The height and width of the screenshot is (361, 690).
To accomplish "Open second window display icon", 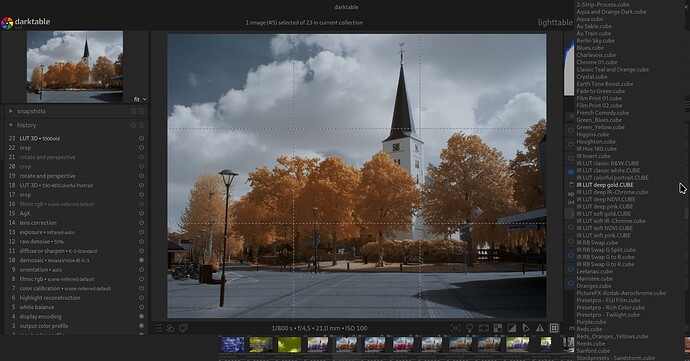I will click(x=184, y=328).
